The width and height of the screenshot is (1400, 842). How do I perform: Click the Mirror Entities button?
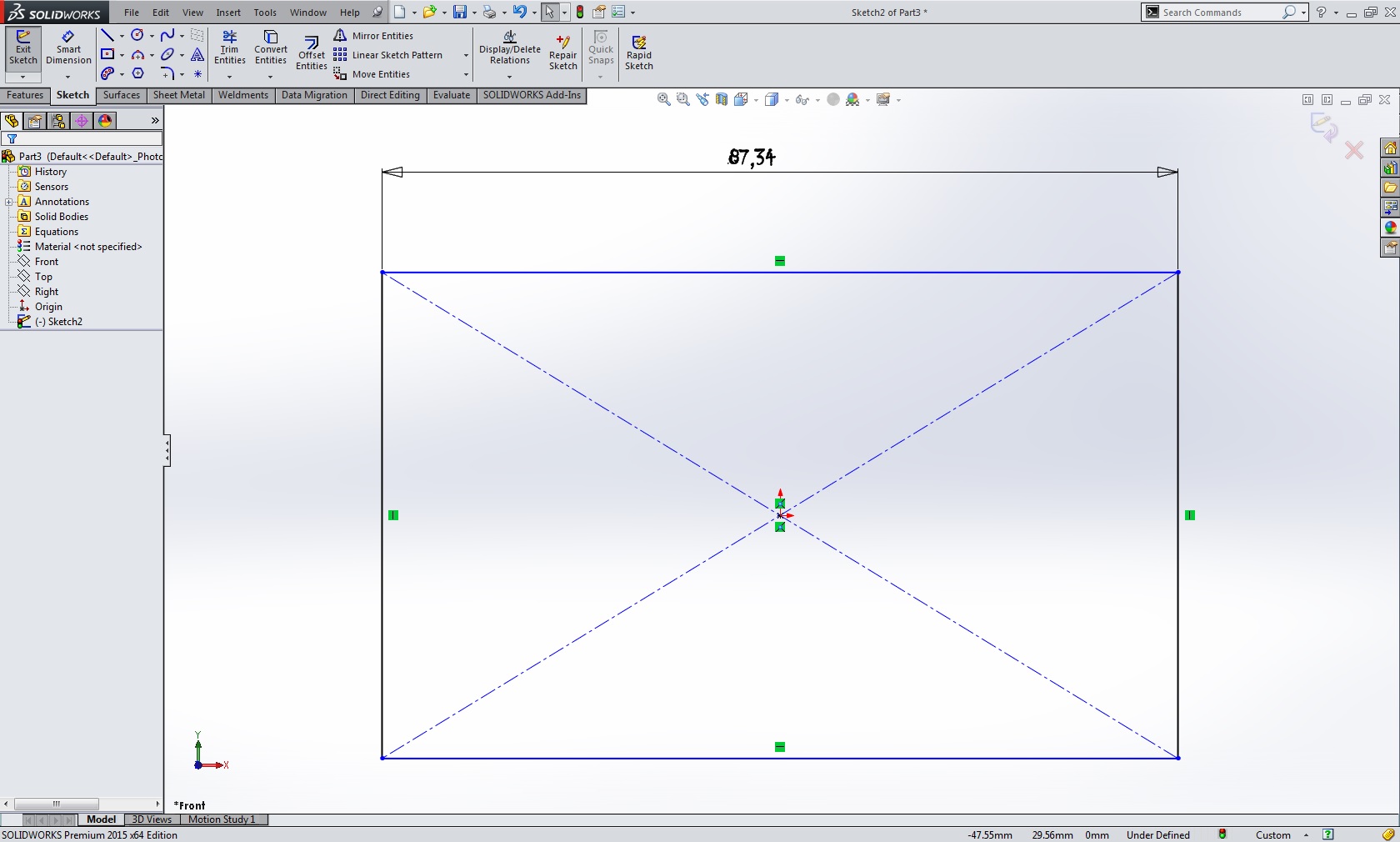coord(373,36)
